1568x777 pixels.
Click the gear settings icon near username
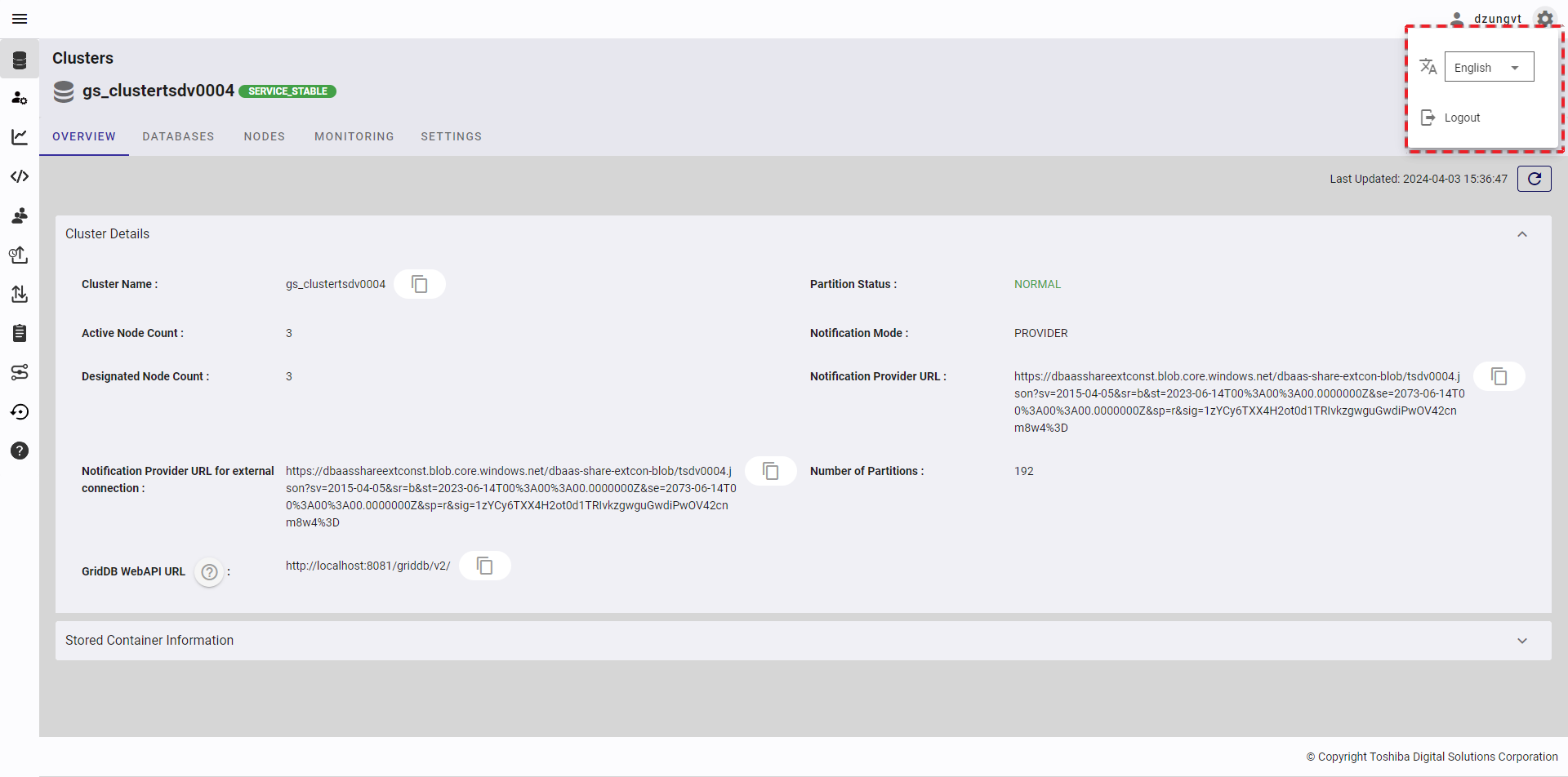1544,18
